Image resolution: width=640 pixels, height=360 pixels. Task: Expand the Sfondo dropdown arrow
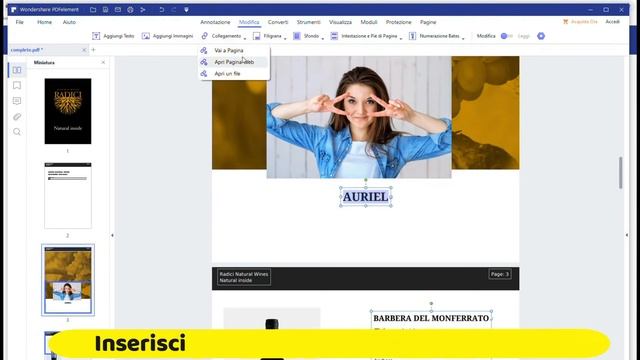pyautogui.click(x=322, y=38)
